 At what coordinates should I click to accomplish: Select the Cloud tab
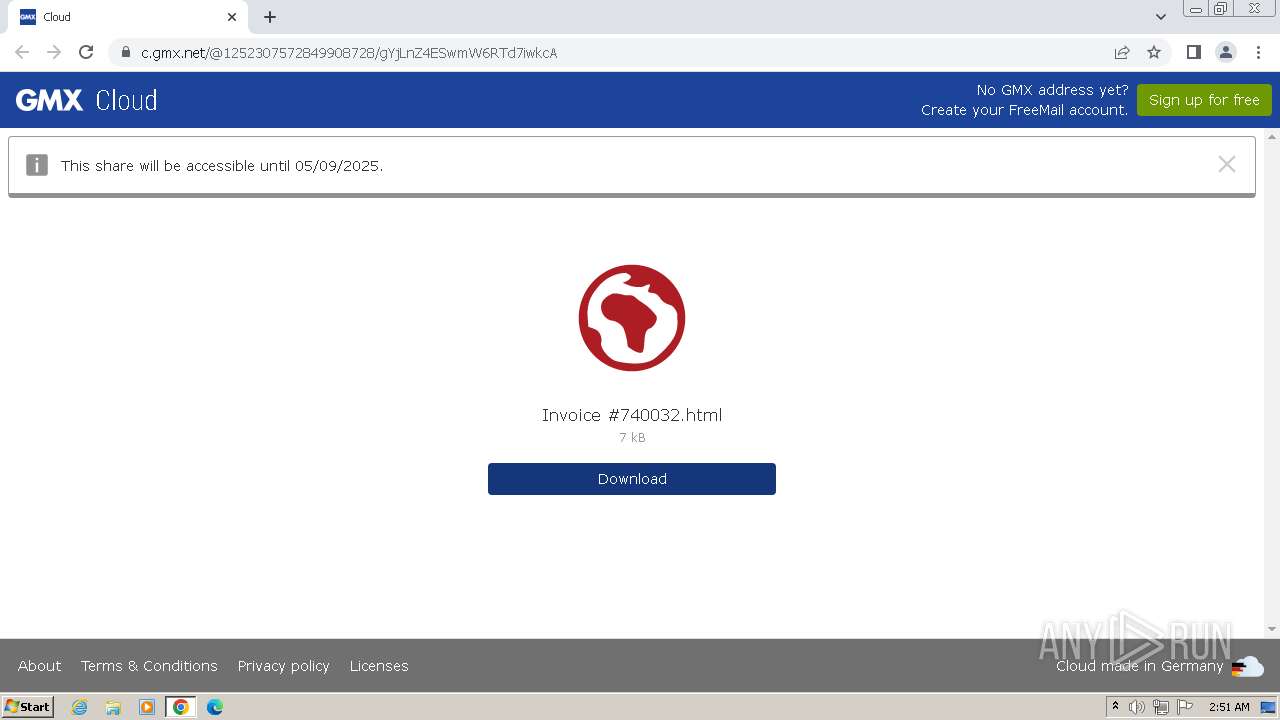point(128,17)
